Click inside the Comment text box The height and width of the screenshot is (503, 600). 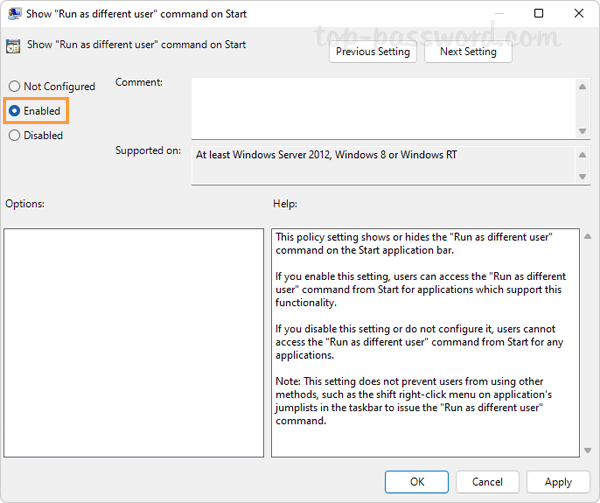click(x=382, y=108)
